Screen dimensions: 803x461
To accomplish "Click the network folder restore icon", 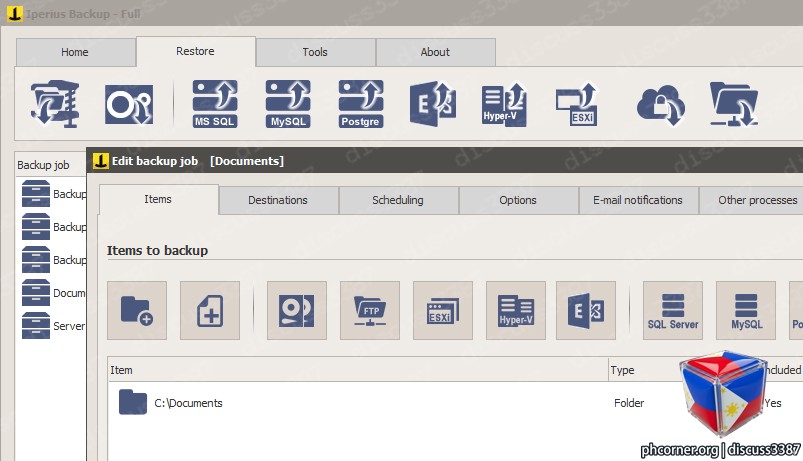I will (733, 104).
